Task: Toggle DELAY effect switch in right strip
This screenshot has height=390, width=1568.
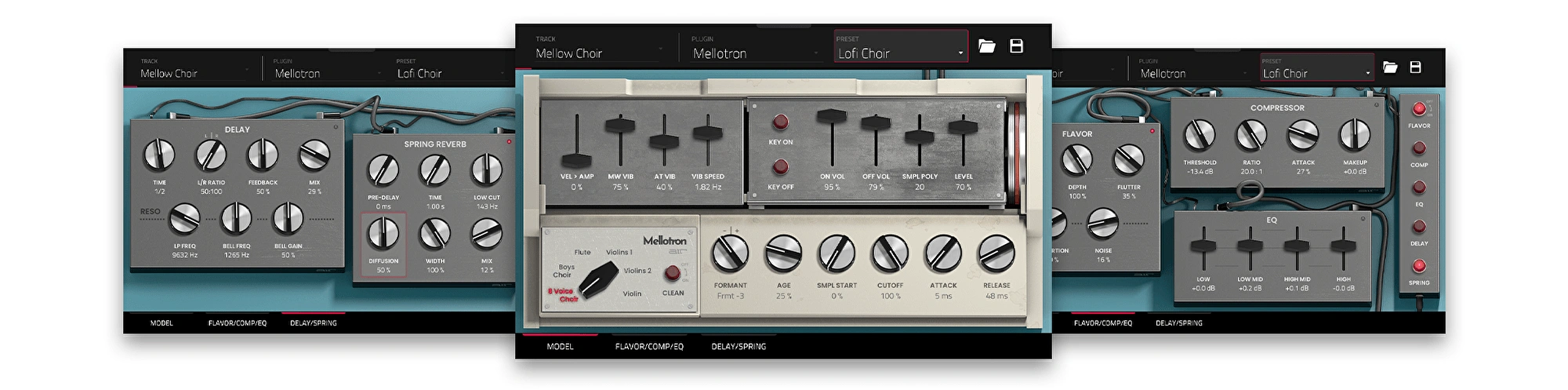Action: tap(1419, 227)
